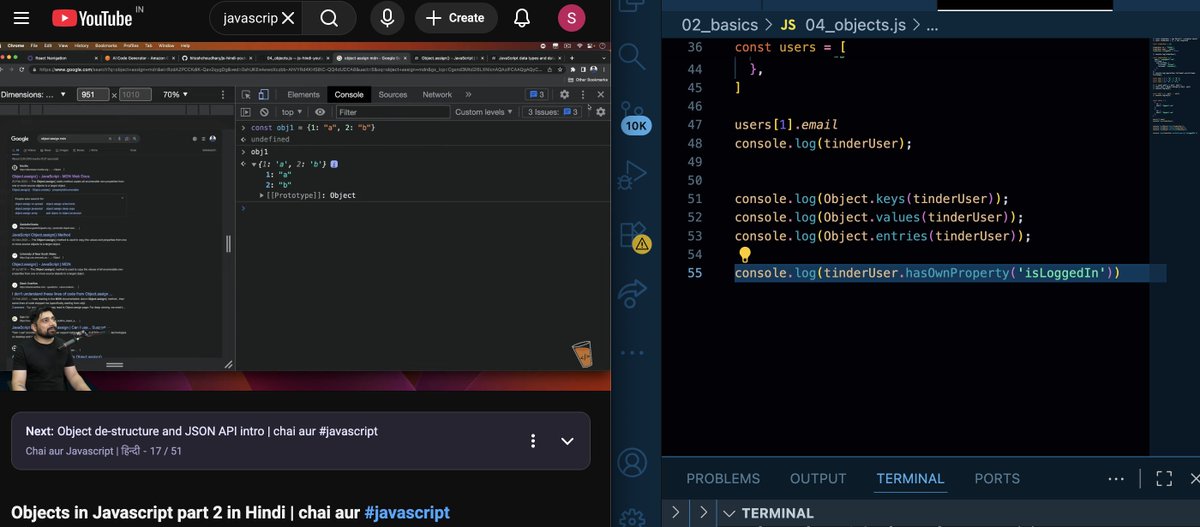Toggle live expression eye icon
1200x527 pixels.
tap(320, 112)
